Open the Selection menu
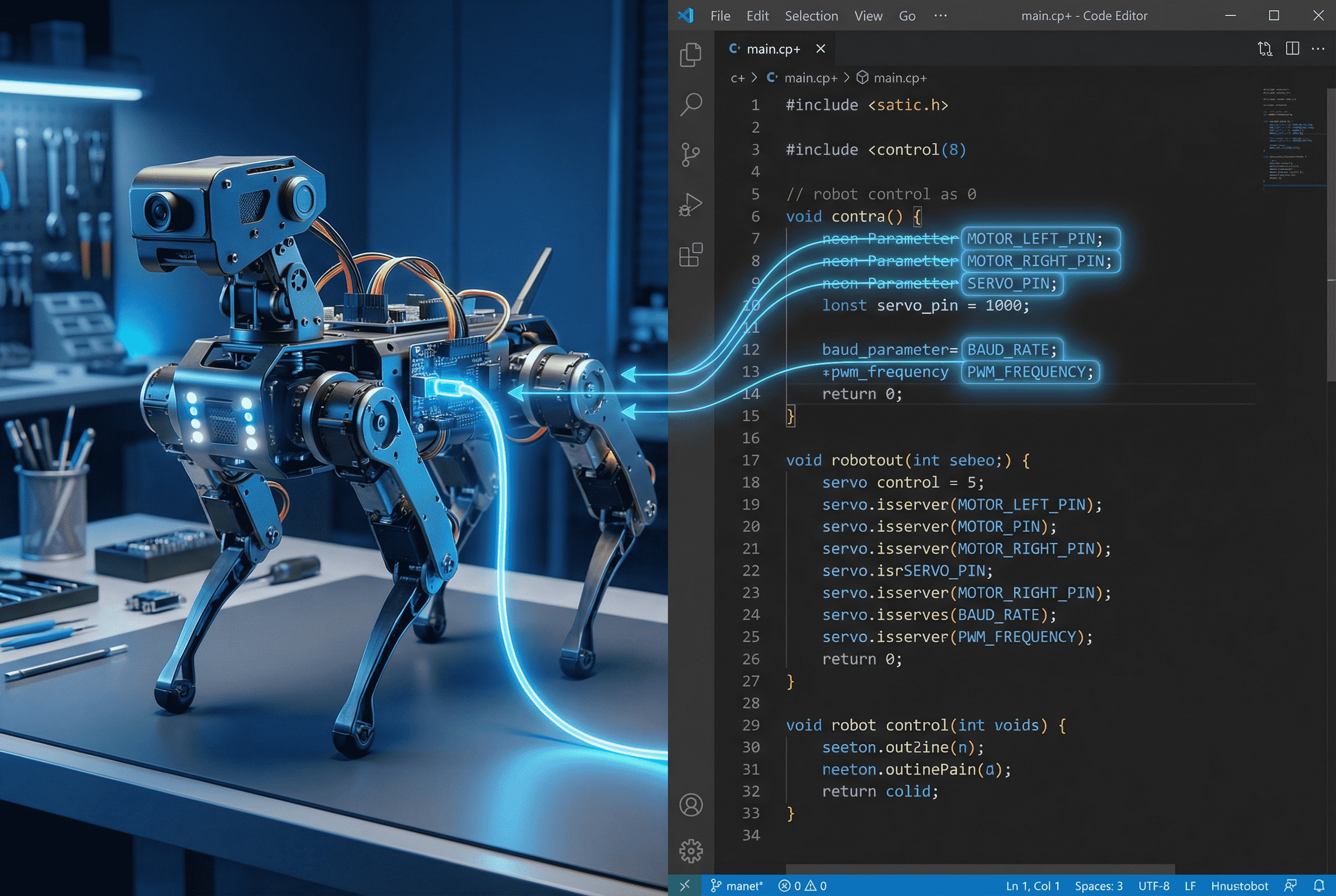Viewport: 1336px width, 896px height. 811,16
